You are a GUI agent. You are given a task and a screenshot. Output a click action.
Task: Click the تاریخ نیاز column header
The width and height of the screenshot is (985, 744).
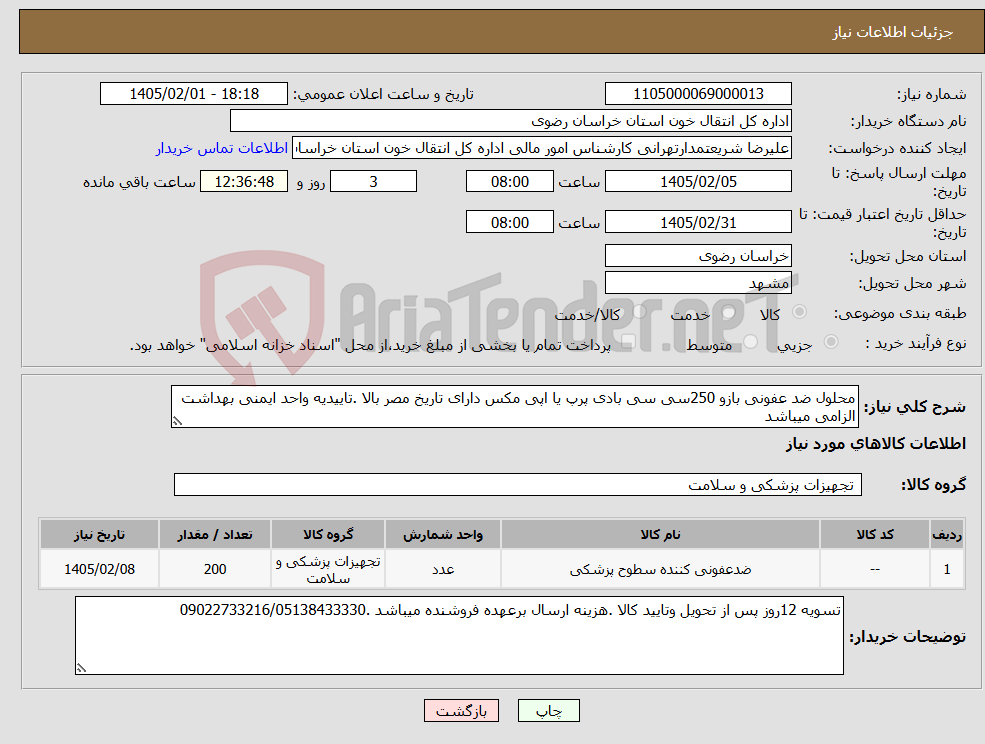click(x=99, y=534)
